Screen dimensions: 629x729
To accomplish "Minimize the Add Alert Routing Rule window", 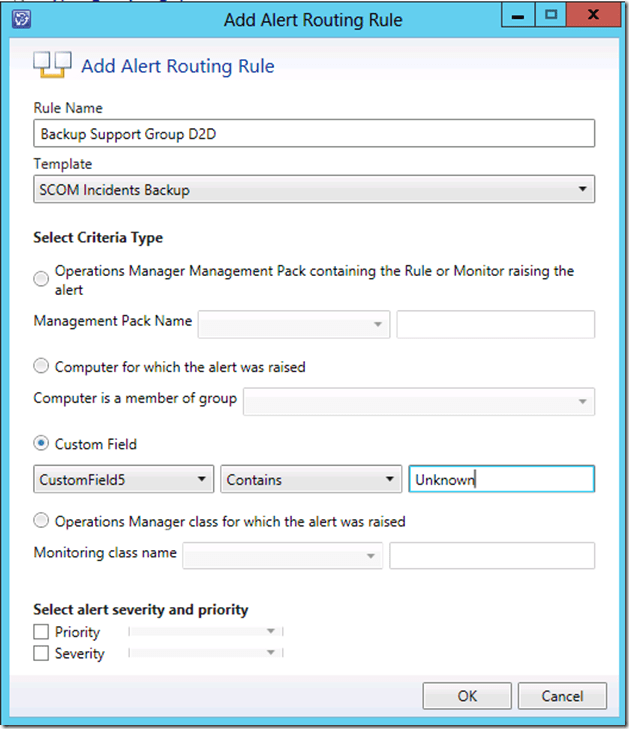I will (514, 16).
